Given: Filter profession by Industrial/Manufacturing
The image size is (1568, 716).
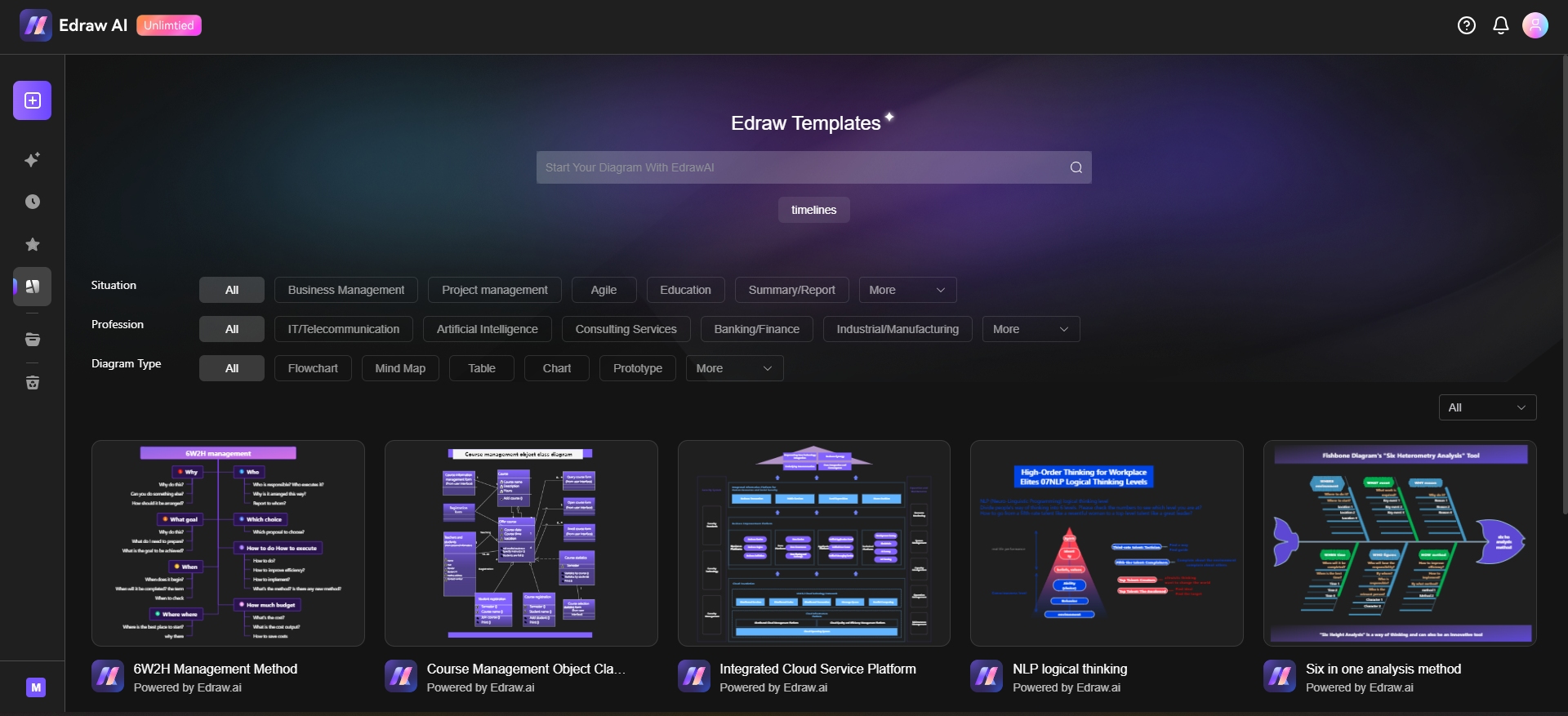Looking at the screenshot, I should tap(898, 329).
